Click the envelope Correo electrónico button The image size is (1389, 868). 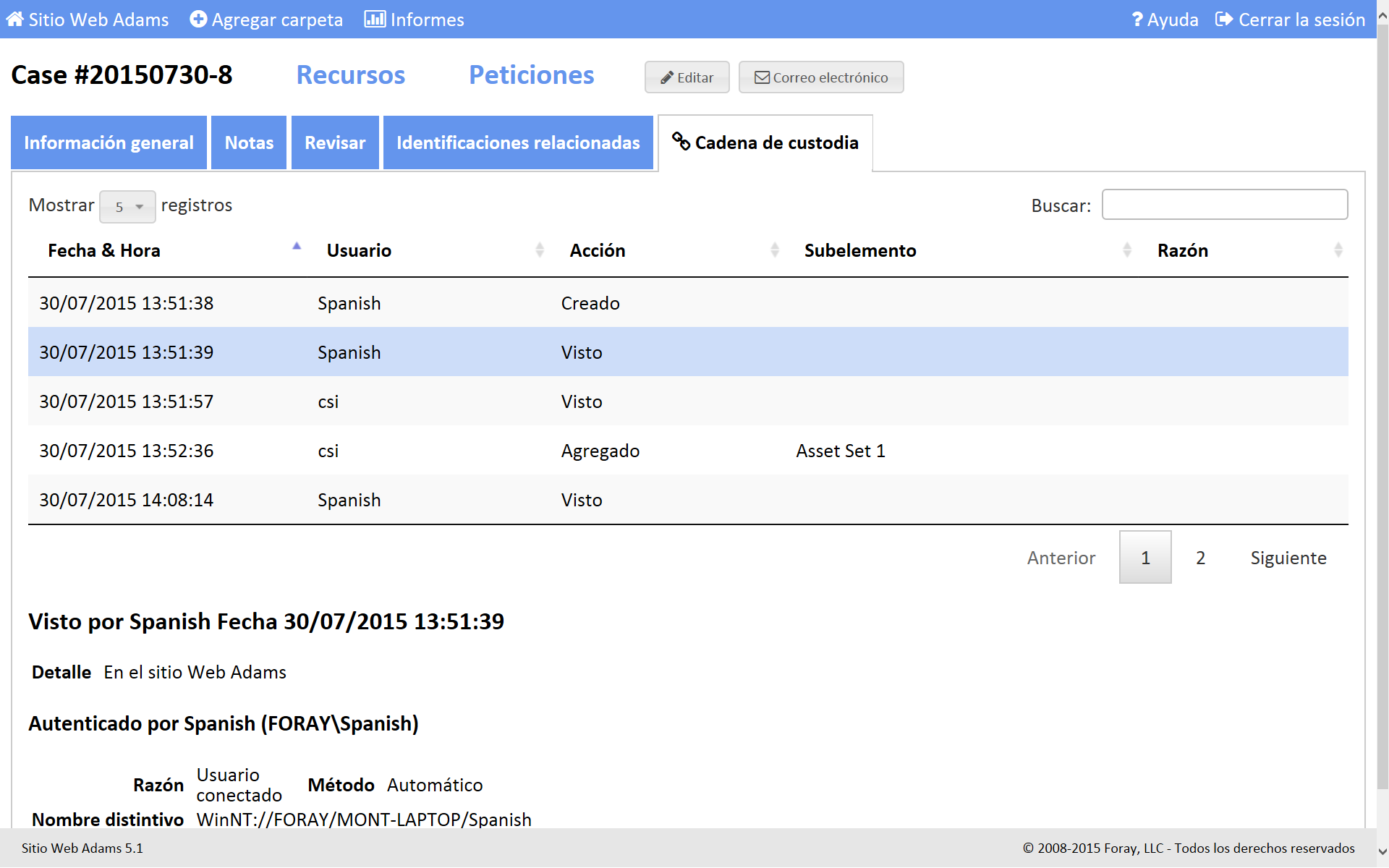[x=821, y=77]
